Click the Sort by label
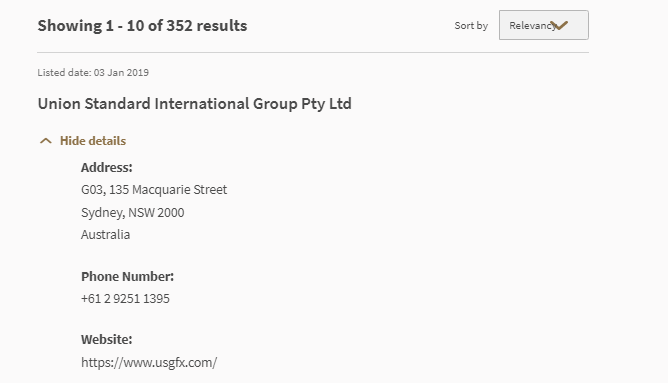The width and height of the screenshot is (668, 383). (471, 26)
